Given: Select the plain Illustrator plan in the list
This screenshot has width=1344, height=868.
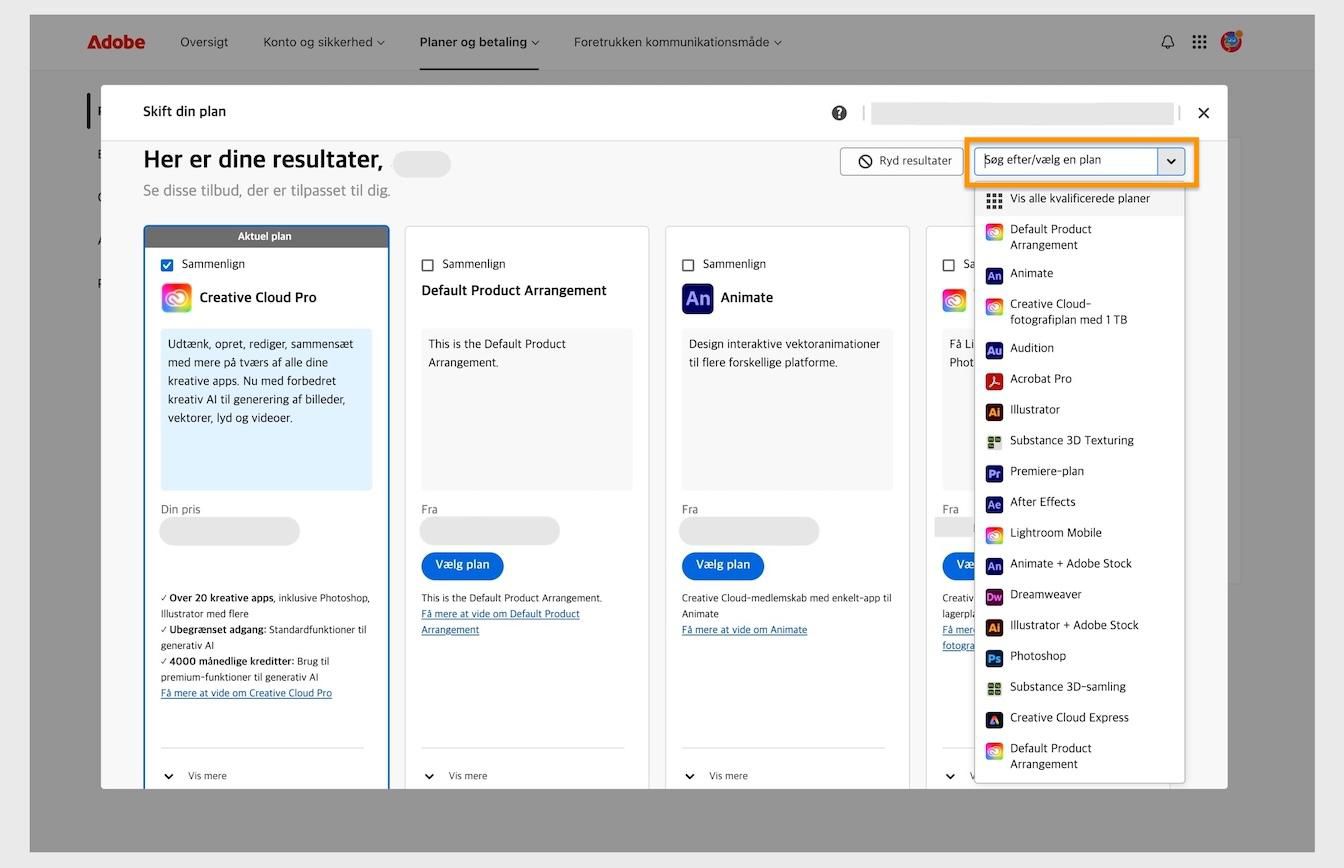Looking at the screenshot, I should 1080,410.
